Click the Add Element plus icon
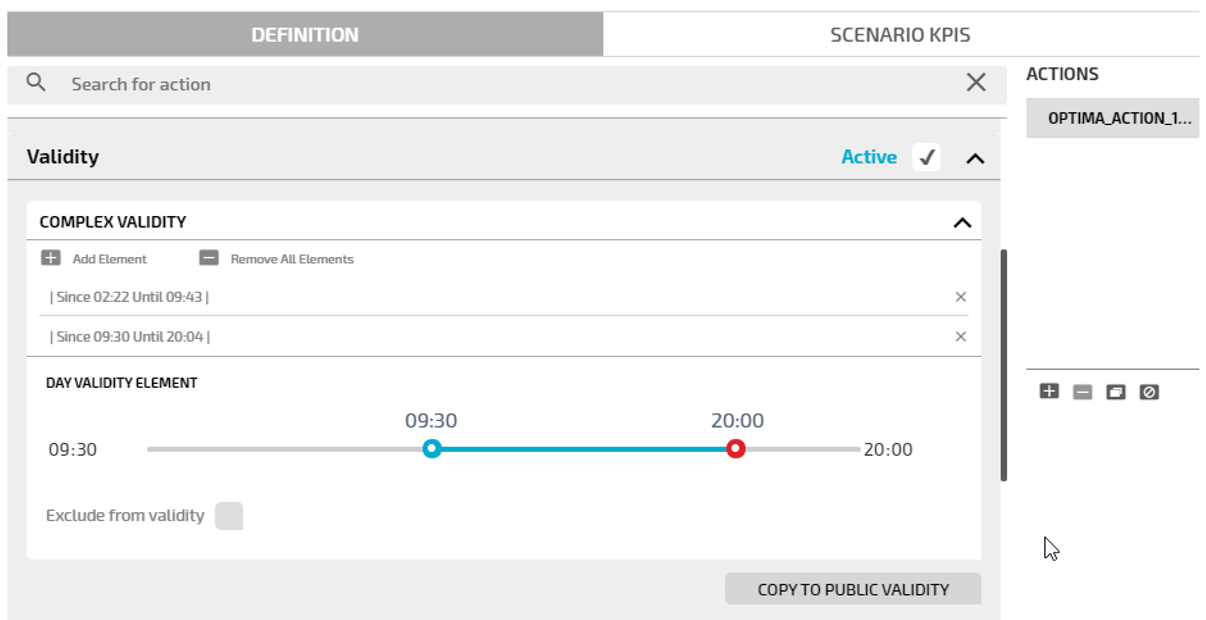The width and height of the screenshot is (1206, 620). pyautogui.click(x=51, y=258)
